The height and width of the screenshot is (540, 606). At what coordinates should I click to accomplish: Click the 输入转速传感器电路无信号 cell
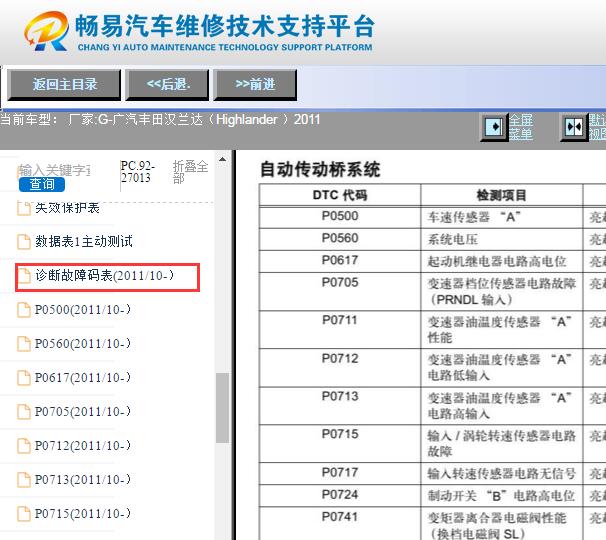tap(502, 473)
